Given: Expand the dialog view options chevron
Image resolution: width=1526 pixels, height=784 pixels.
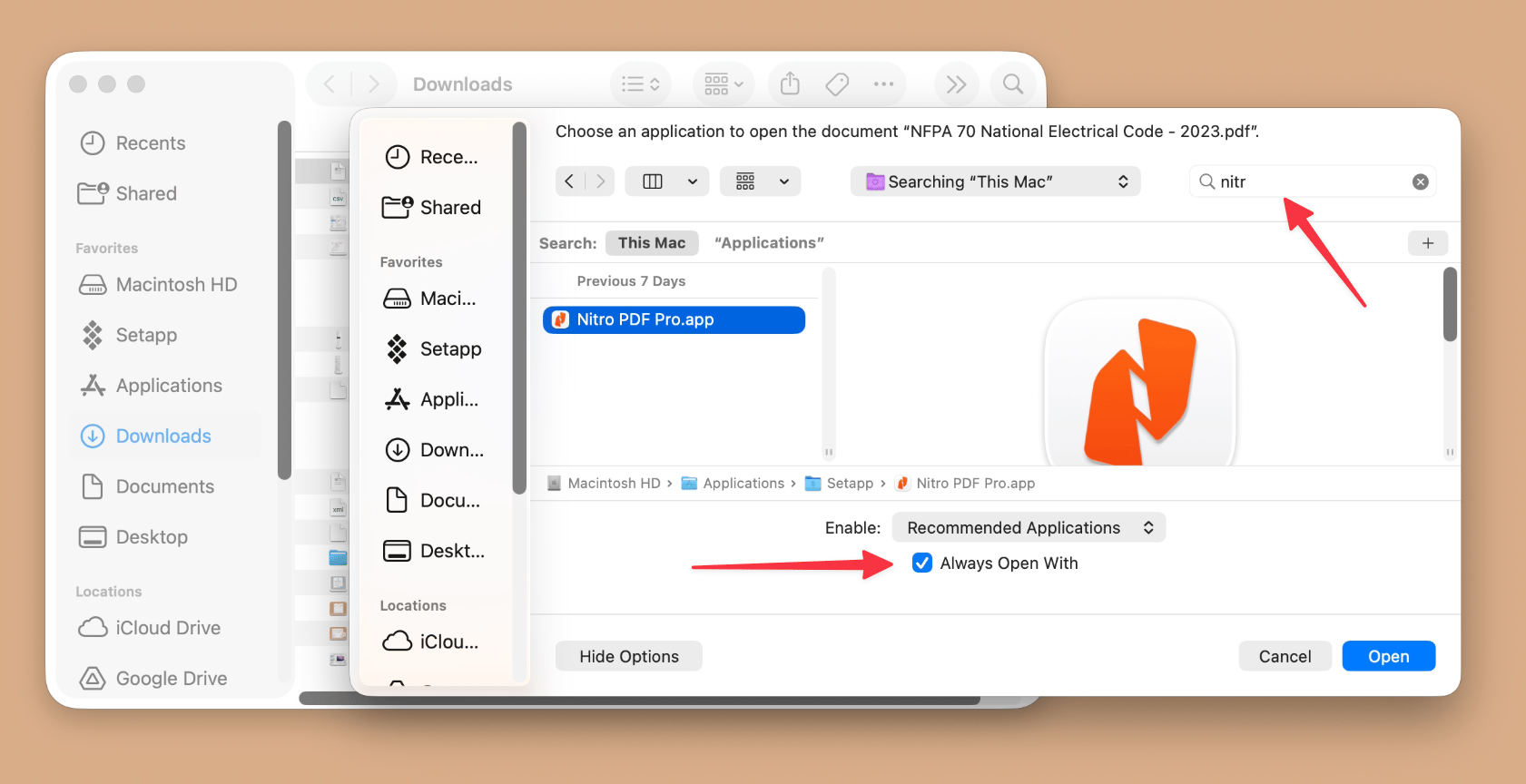Looking at the screenshot, I should [x=693, y=181].
